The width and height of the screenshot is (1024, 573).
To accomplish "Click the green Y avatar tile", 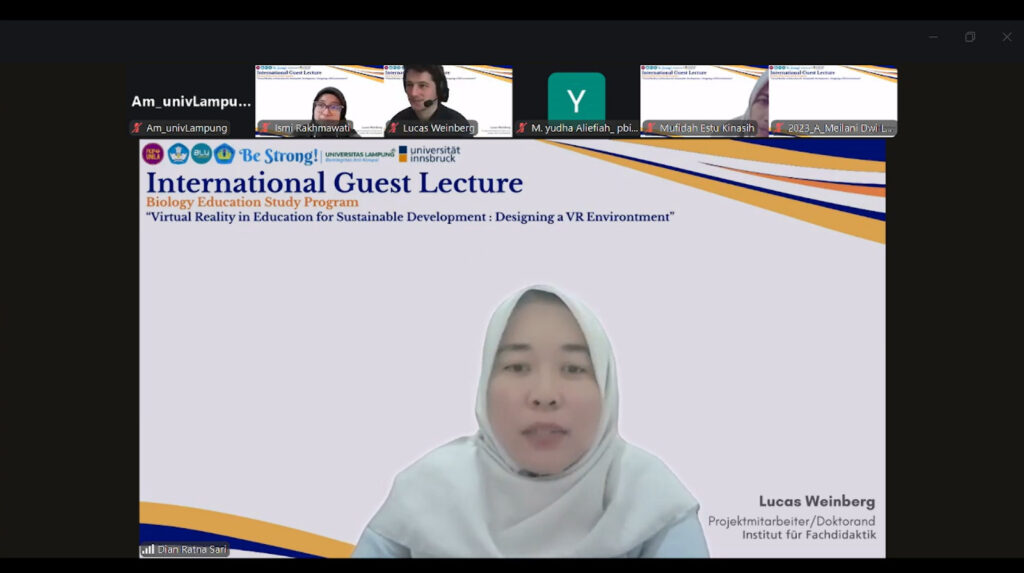I will (576, 98).
